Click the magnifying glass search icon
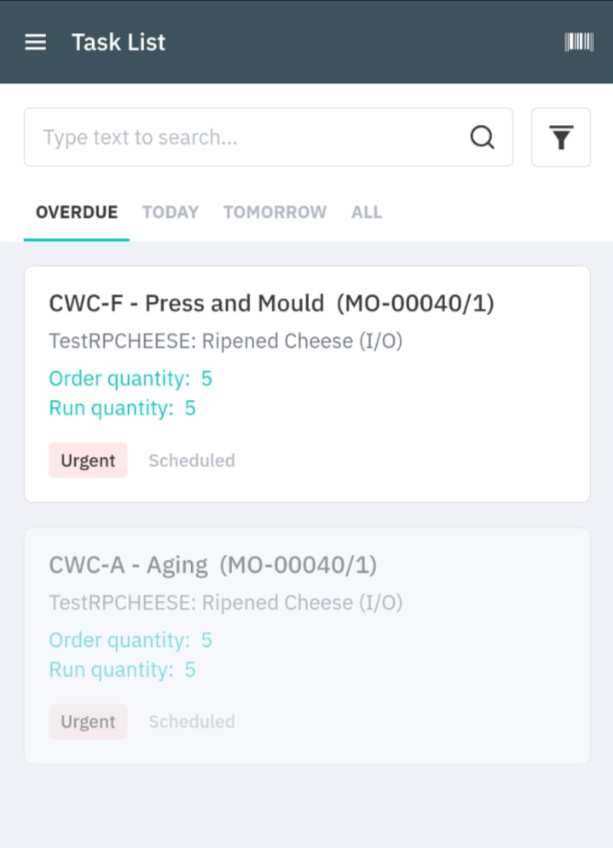This screenshot has width=613, height=848. pos(482,137)
